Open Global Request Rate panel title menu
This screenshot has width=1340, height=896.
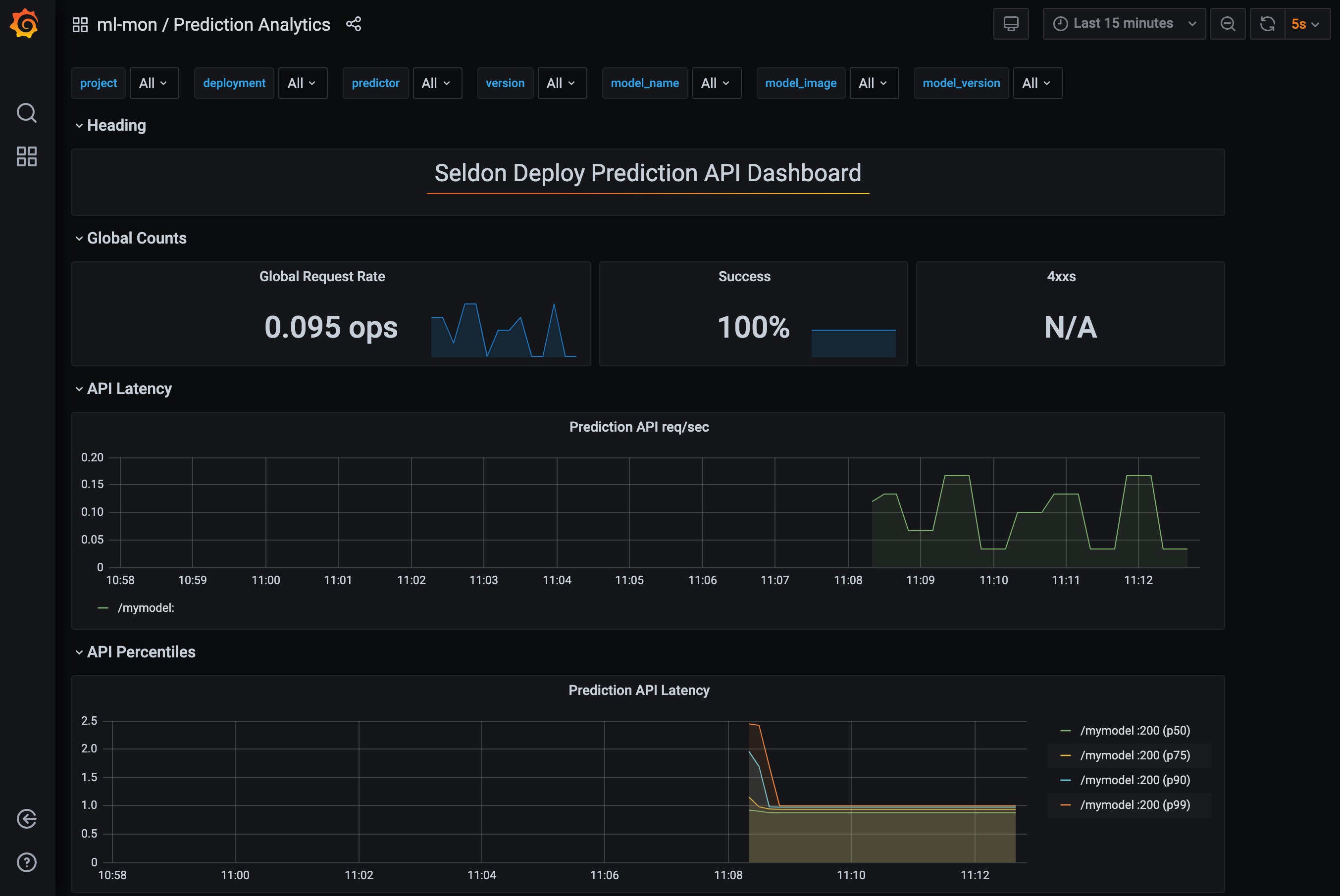pyautogui.click(x=322, y=277)
